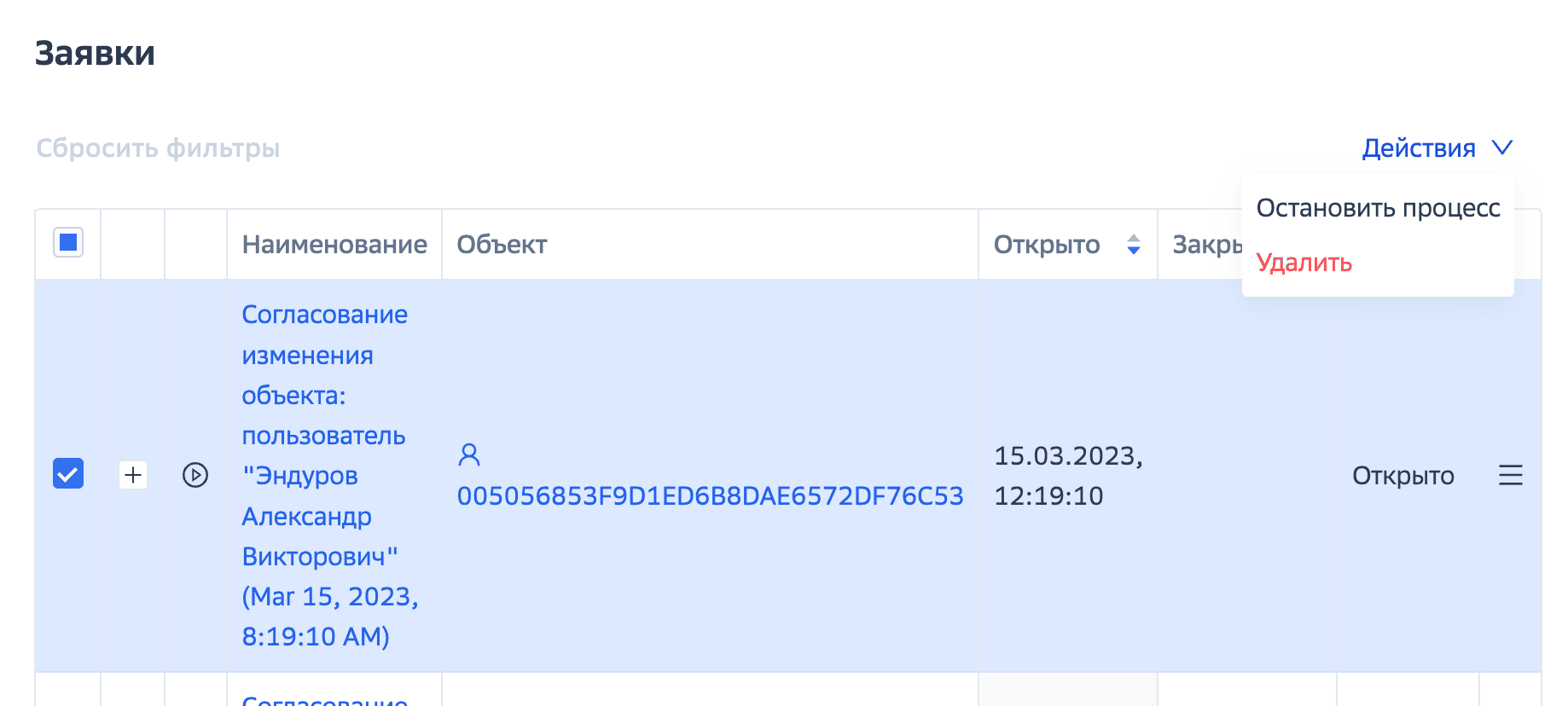Uncheck the checkbox for the first row

(x=68, y=474)
